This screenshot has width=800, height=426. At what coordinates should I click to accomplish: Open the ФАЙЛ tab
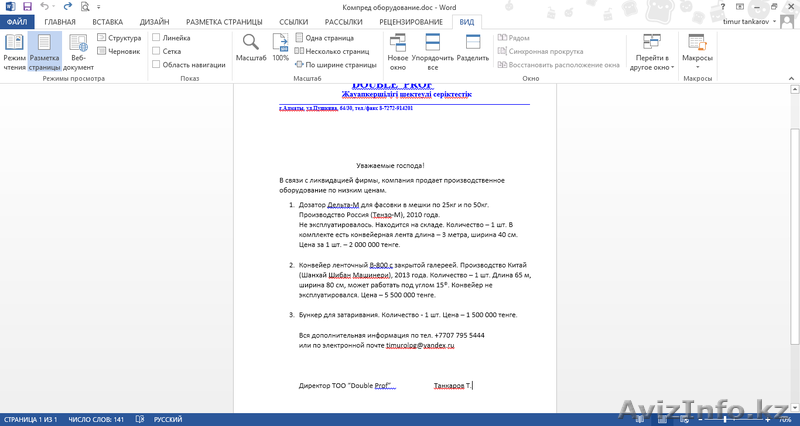(x=18, y=20)
